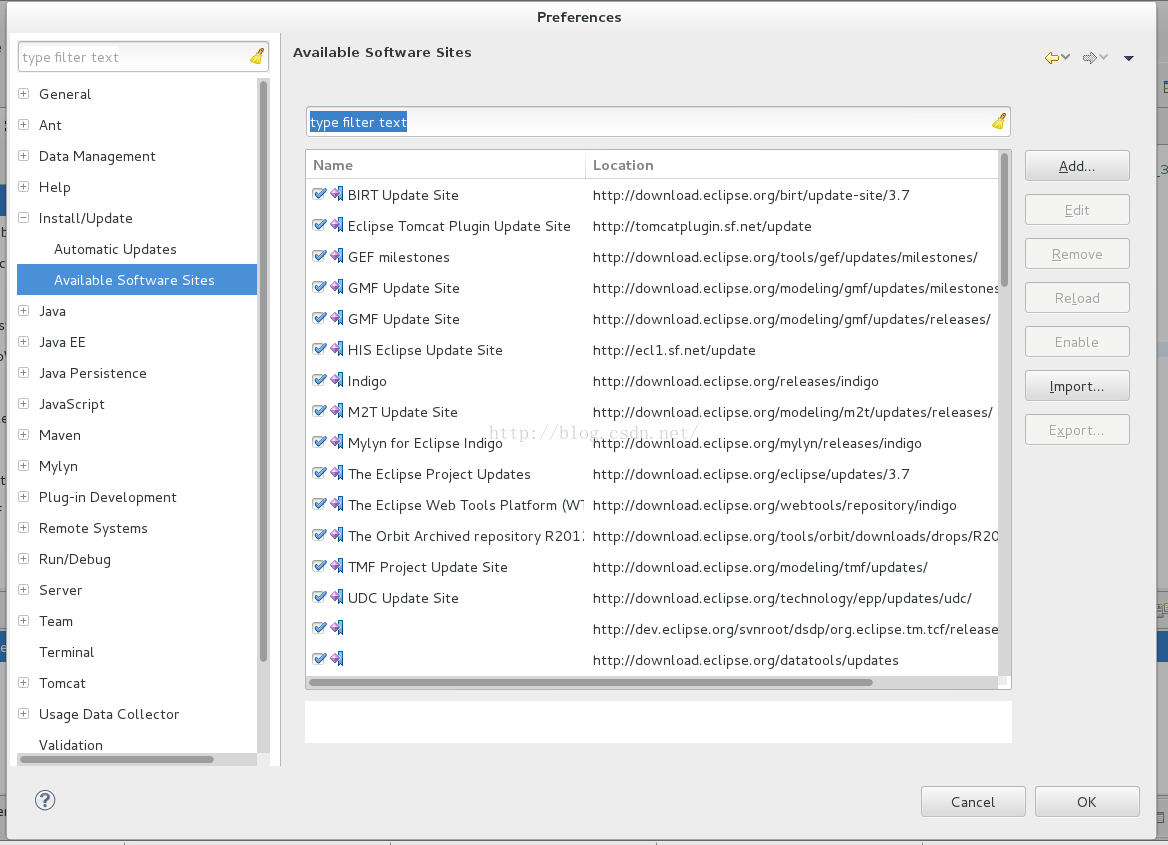Select the Plug-in Development entry
Image resolution: width=1168 pixels, height=845 pixels.
pyautogui.click(x=107, y=497)
